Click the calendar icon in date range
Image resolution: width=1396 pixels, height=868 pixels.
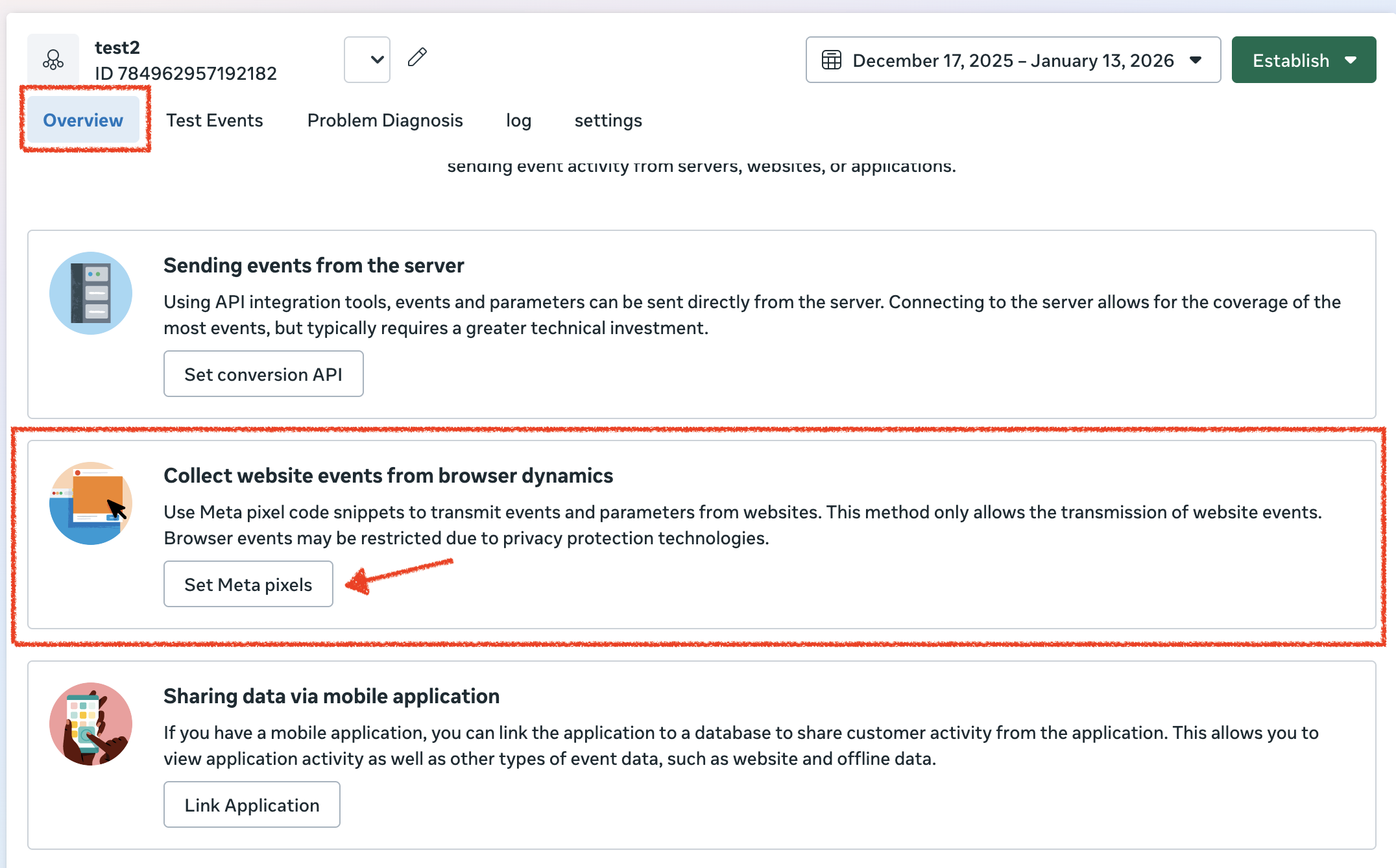click(x=831, y=60)
